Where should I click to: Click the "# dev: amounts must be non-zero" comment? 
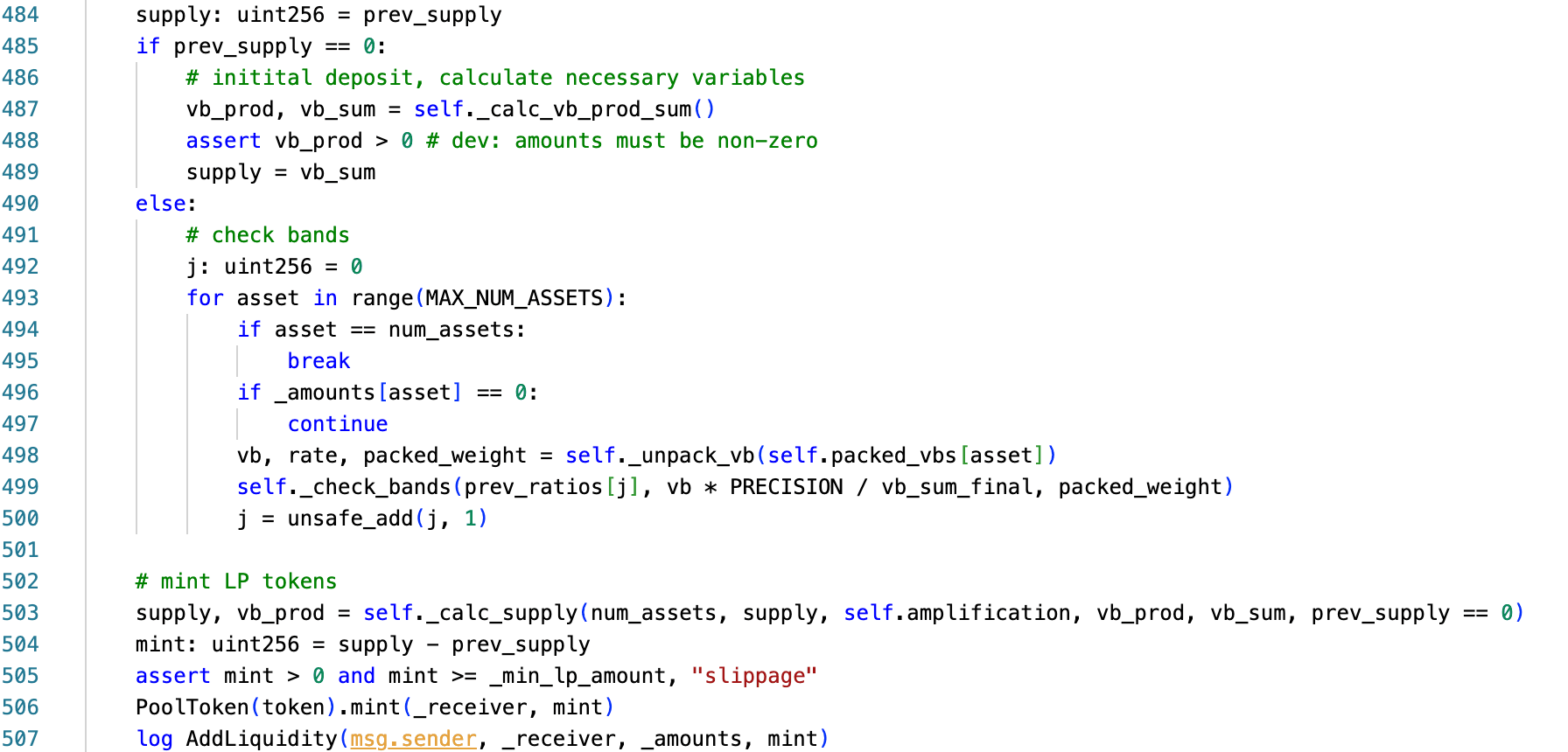pos(622,141)
